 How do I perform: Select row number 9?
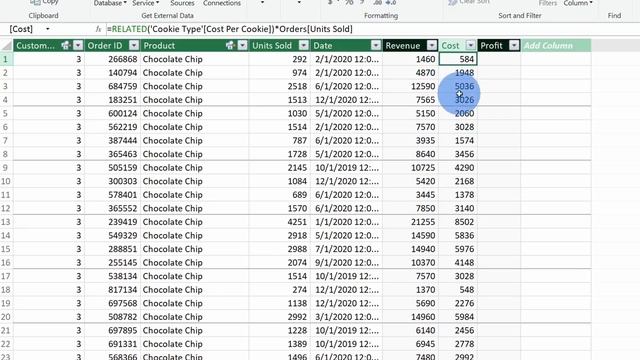(6, 168)
